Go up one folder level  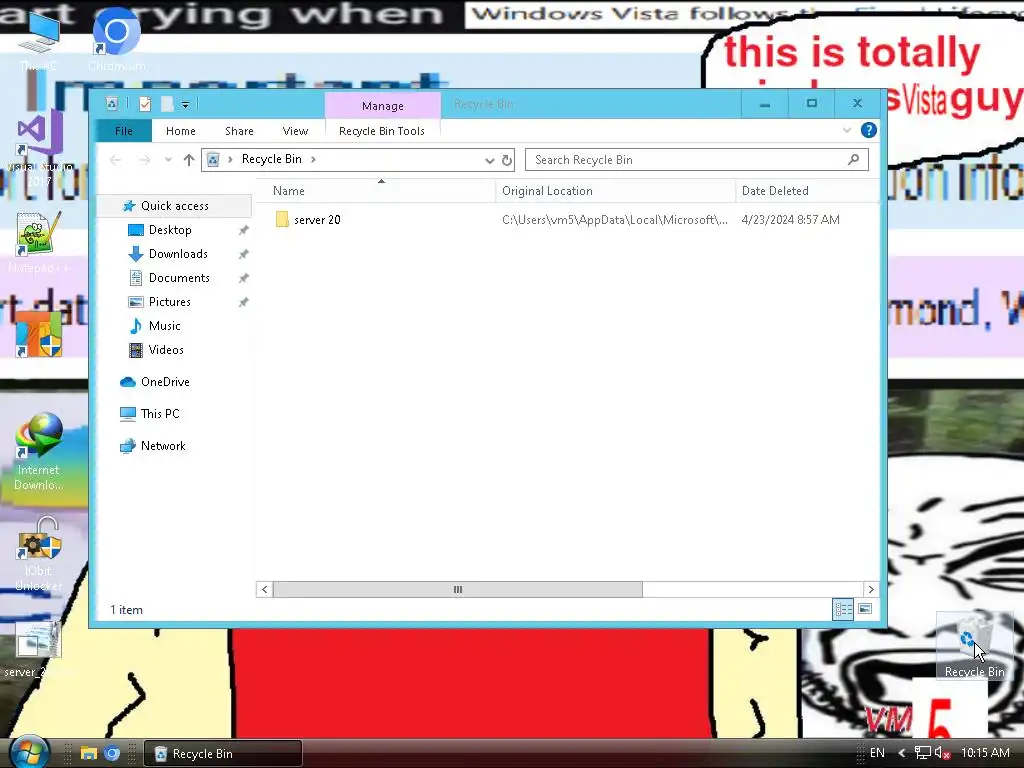coord(189,160)
